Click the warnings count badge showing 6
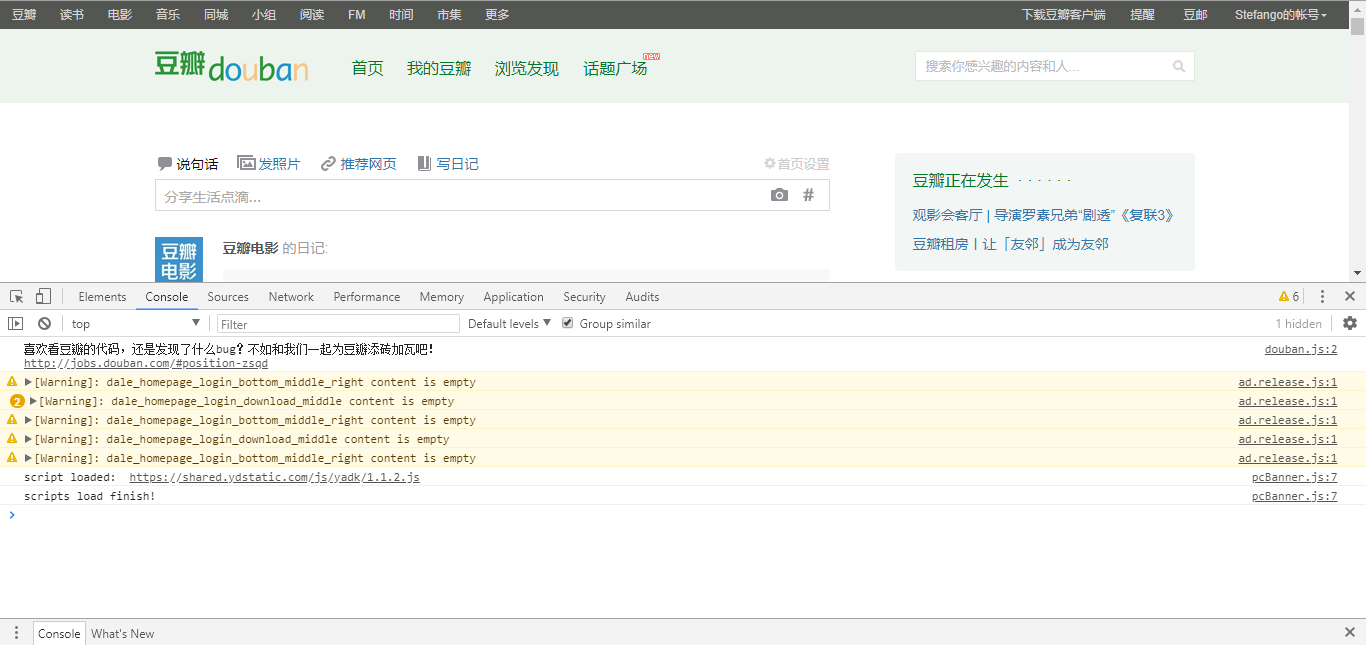Image resolution: width=1366 pixels, height=645 pixels. (1289, 297)
